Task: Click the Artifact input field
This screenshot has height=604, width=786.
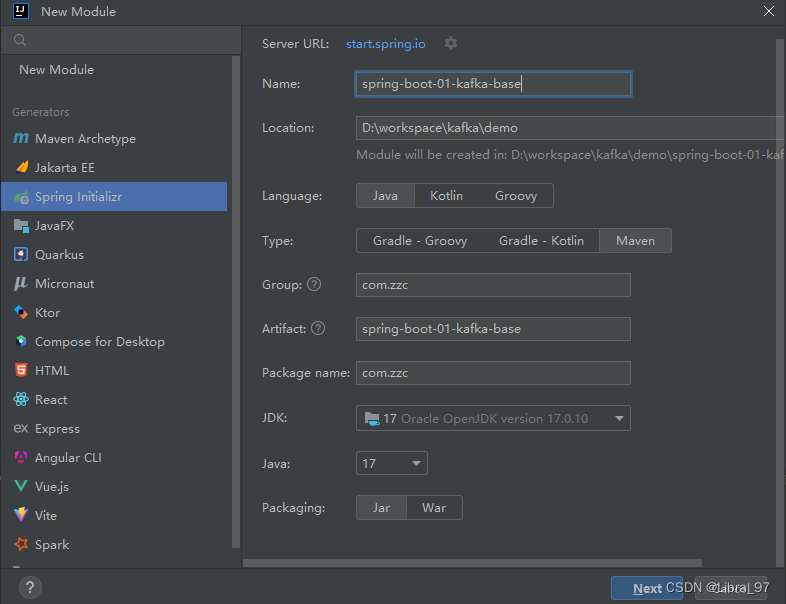Action: [x=493, y=329]
